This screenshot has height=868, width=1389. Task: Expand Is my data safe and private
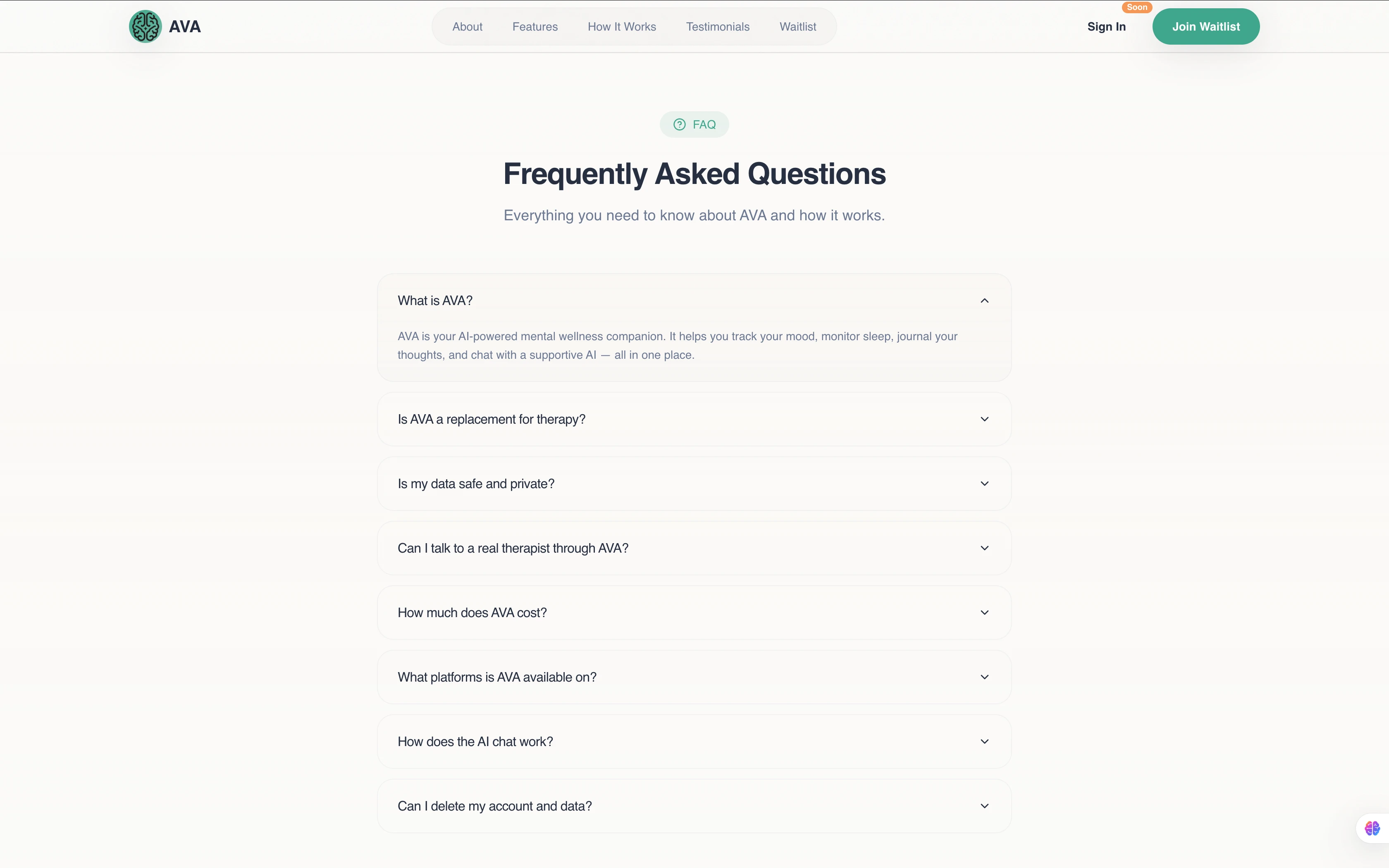coord(984,484)
